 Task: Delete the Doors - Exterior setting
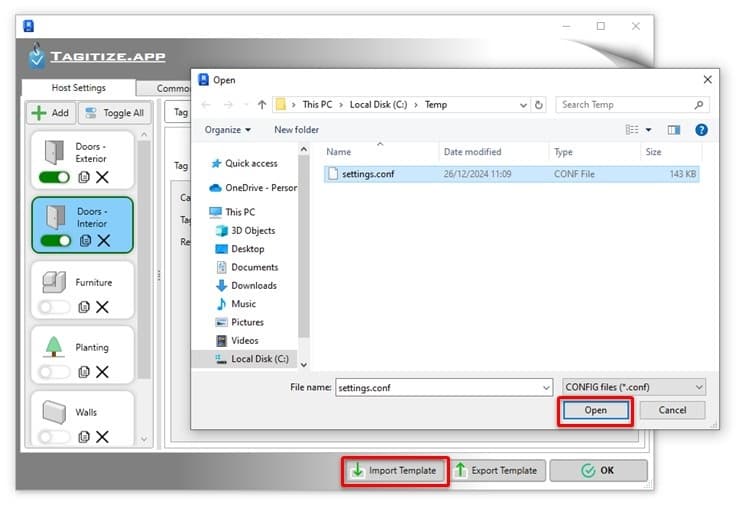tap(102, 177)
